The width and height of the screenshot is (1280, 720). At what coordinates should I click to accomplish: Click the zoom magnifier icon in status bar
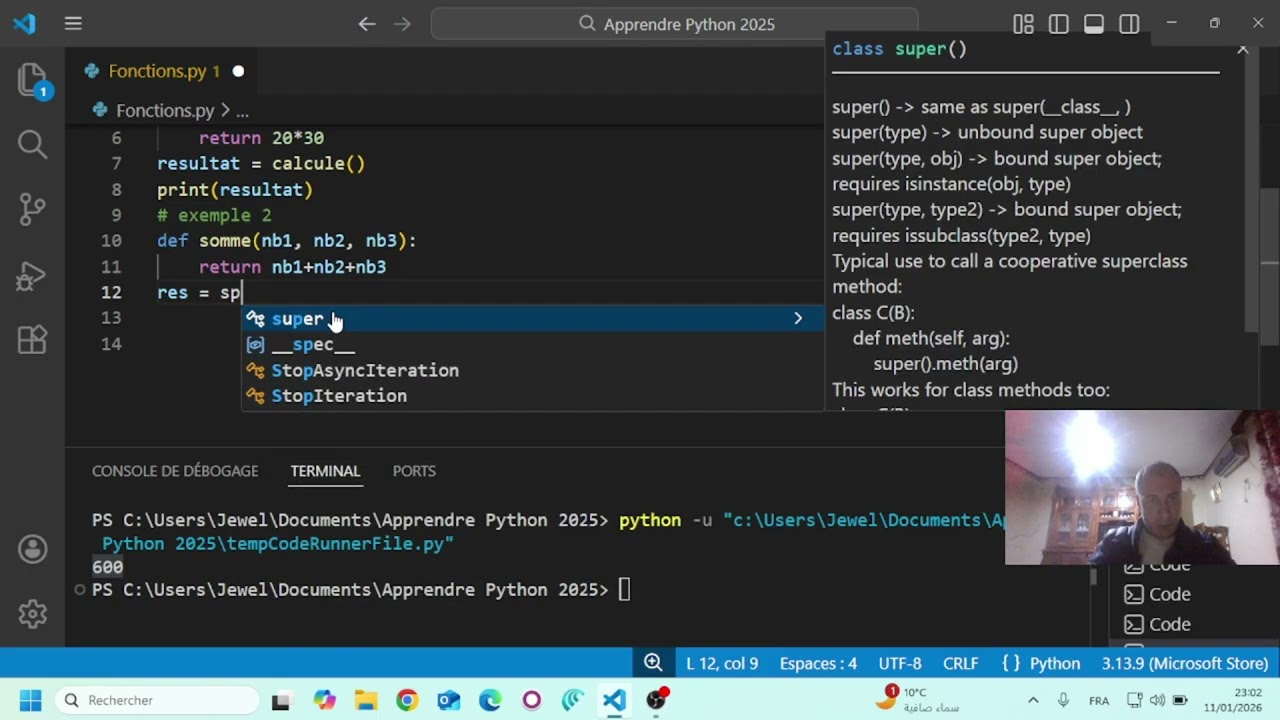[653, 663]
